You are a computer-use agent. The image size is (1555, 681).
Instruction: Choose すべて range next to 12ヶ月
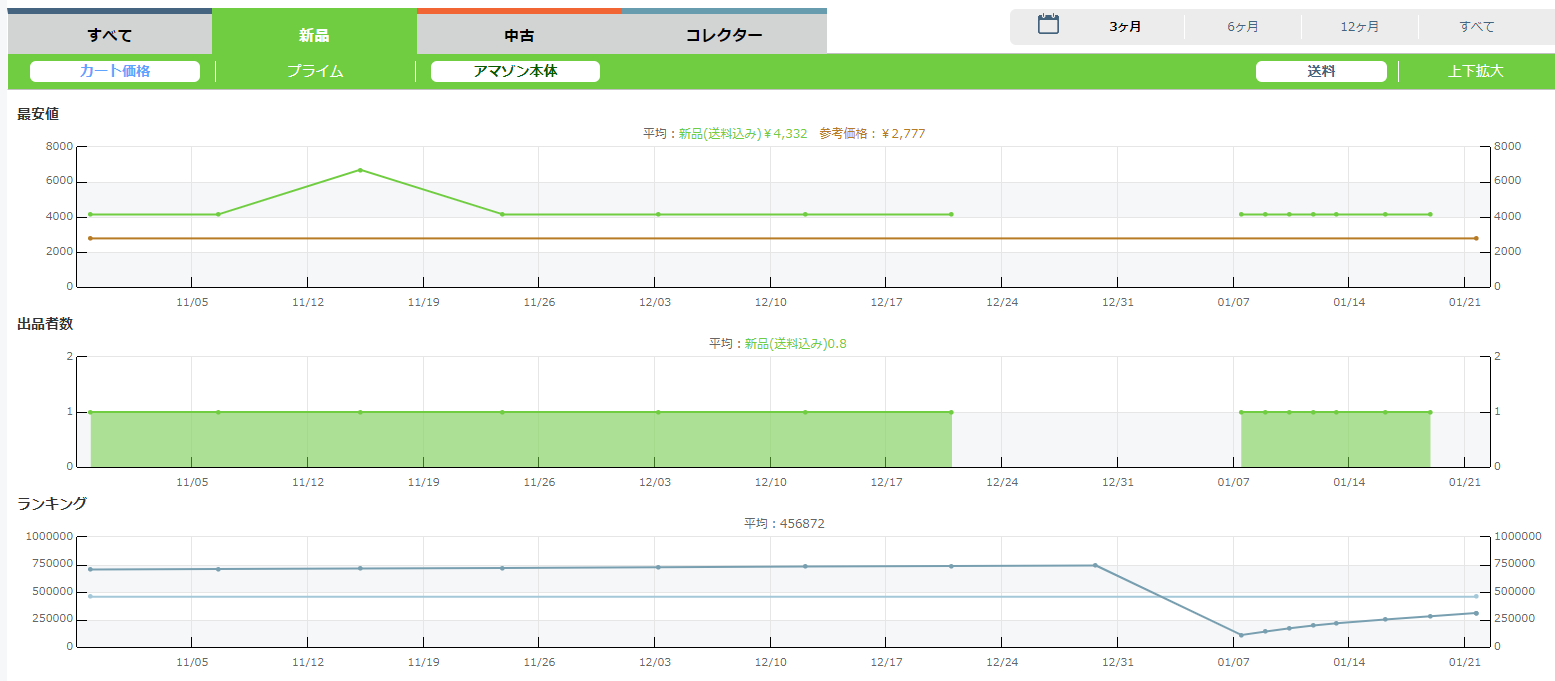(x=1477, y=27)
